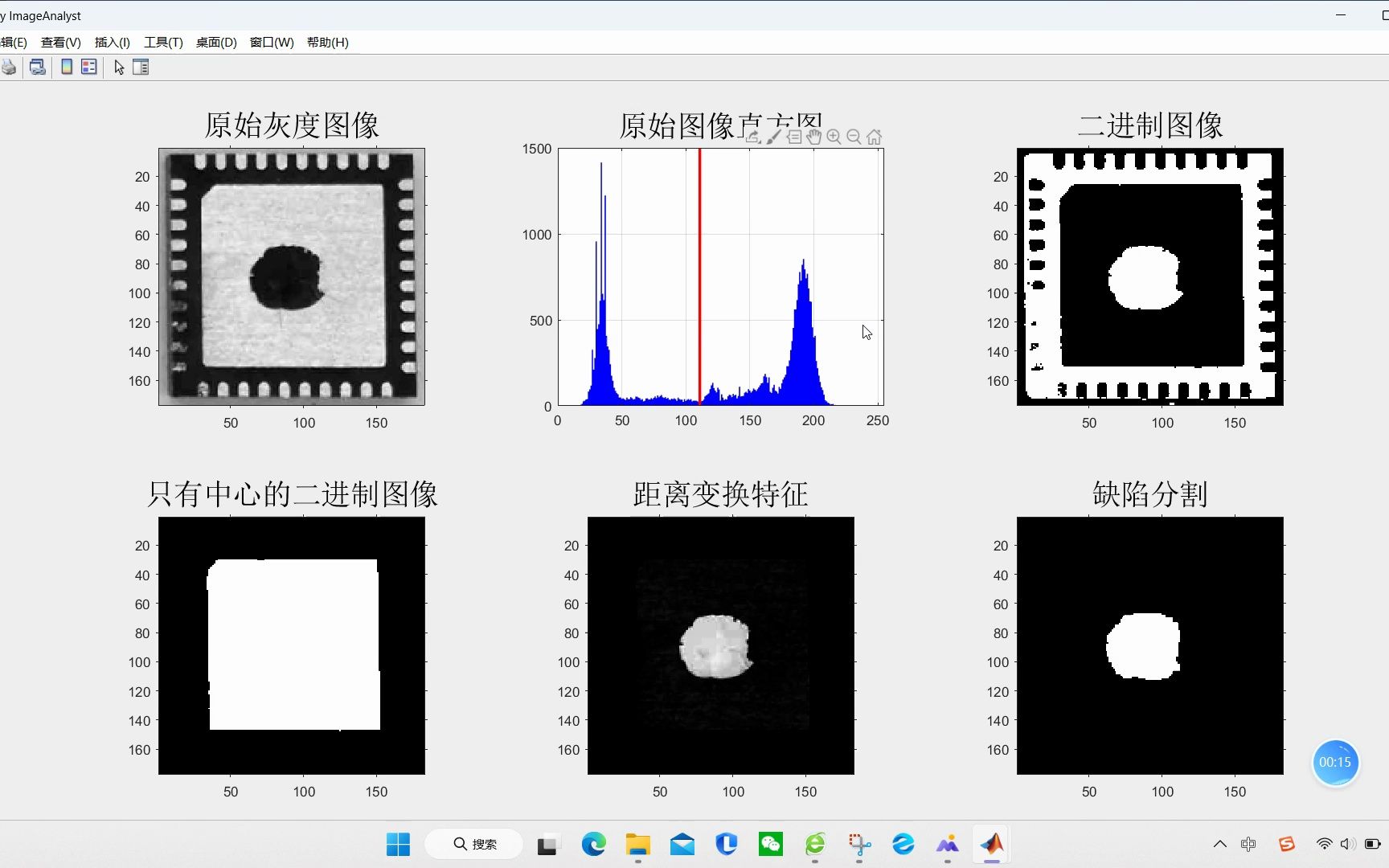This screenshot has width=1389, height=868.
Task: Open WeChat from the taskbar
Action: [x=771, y=844]
